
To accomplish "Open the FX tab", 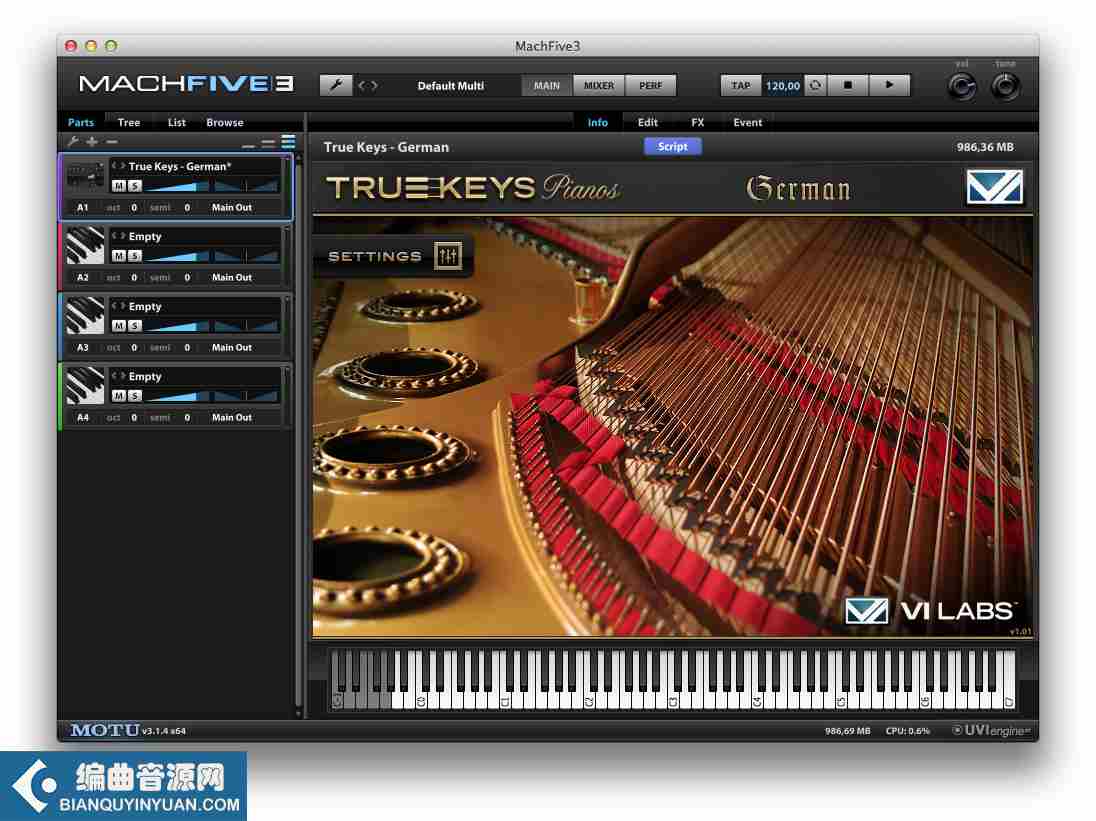I will coord(698,122).
